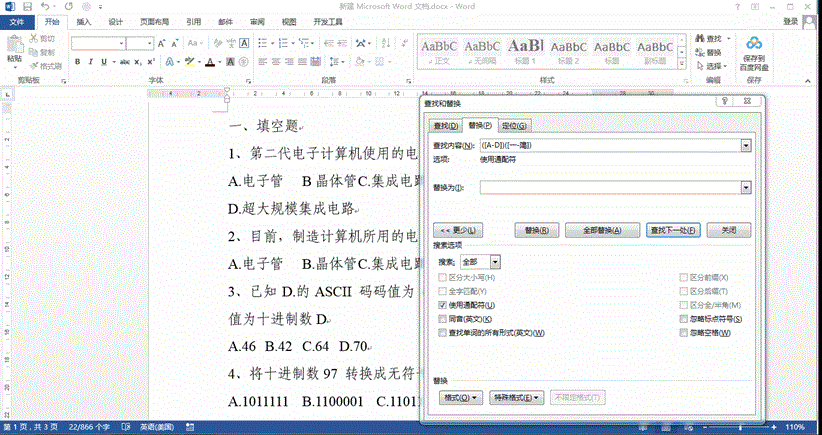Open the Special format (特殊格式) dropdown
The height and width of the screenshot is (435, 822).
[518, 398]
